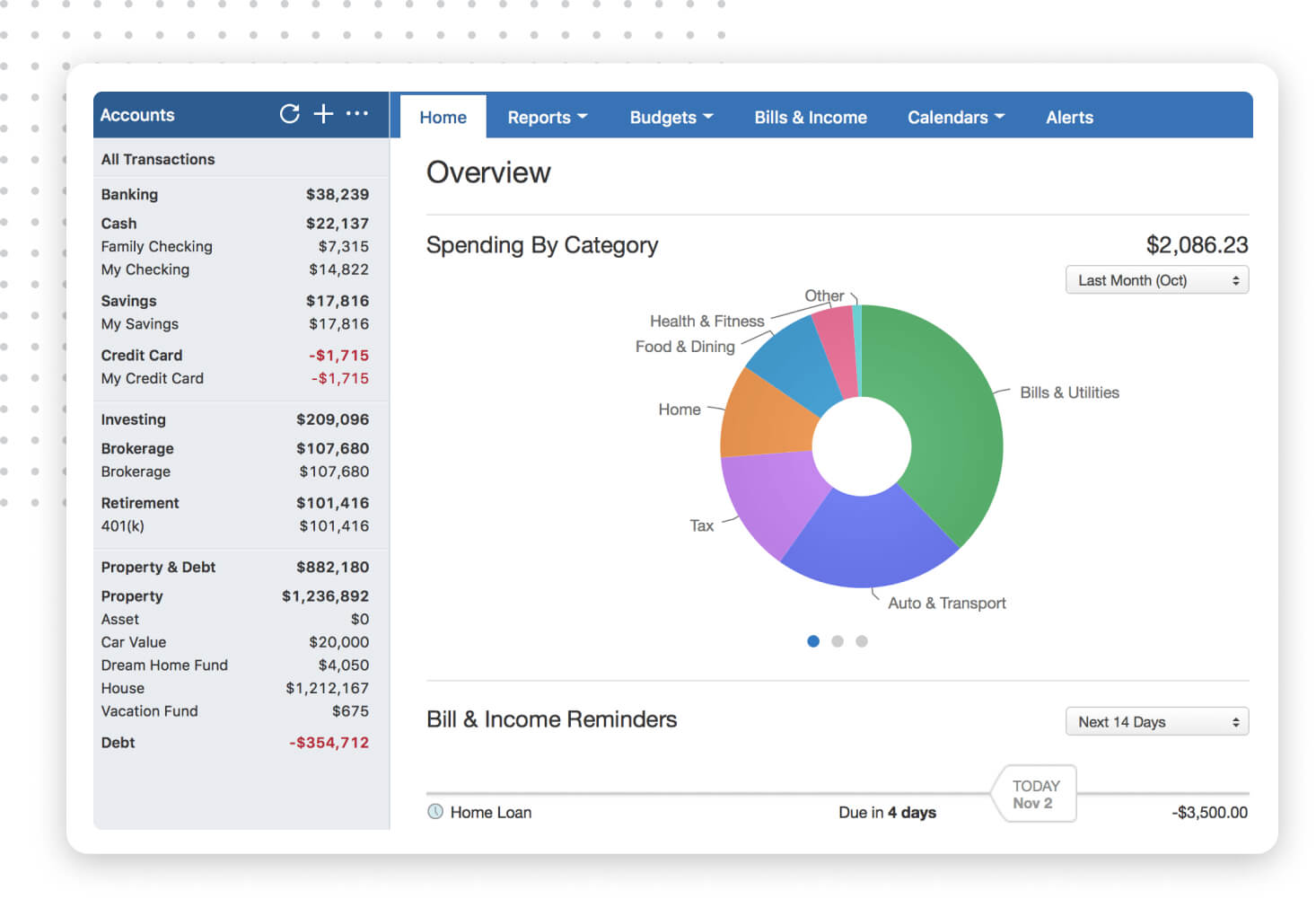1316x899 pixels.
Task: Click the refresh accounts icon
Action: (289, 114)
